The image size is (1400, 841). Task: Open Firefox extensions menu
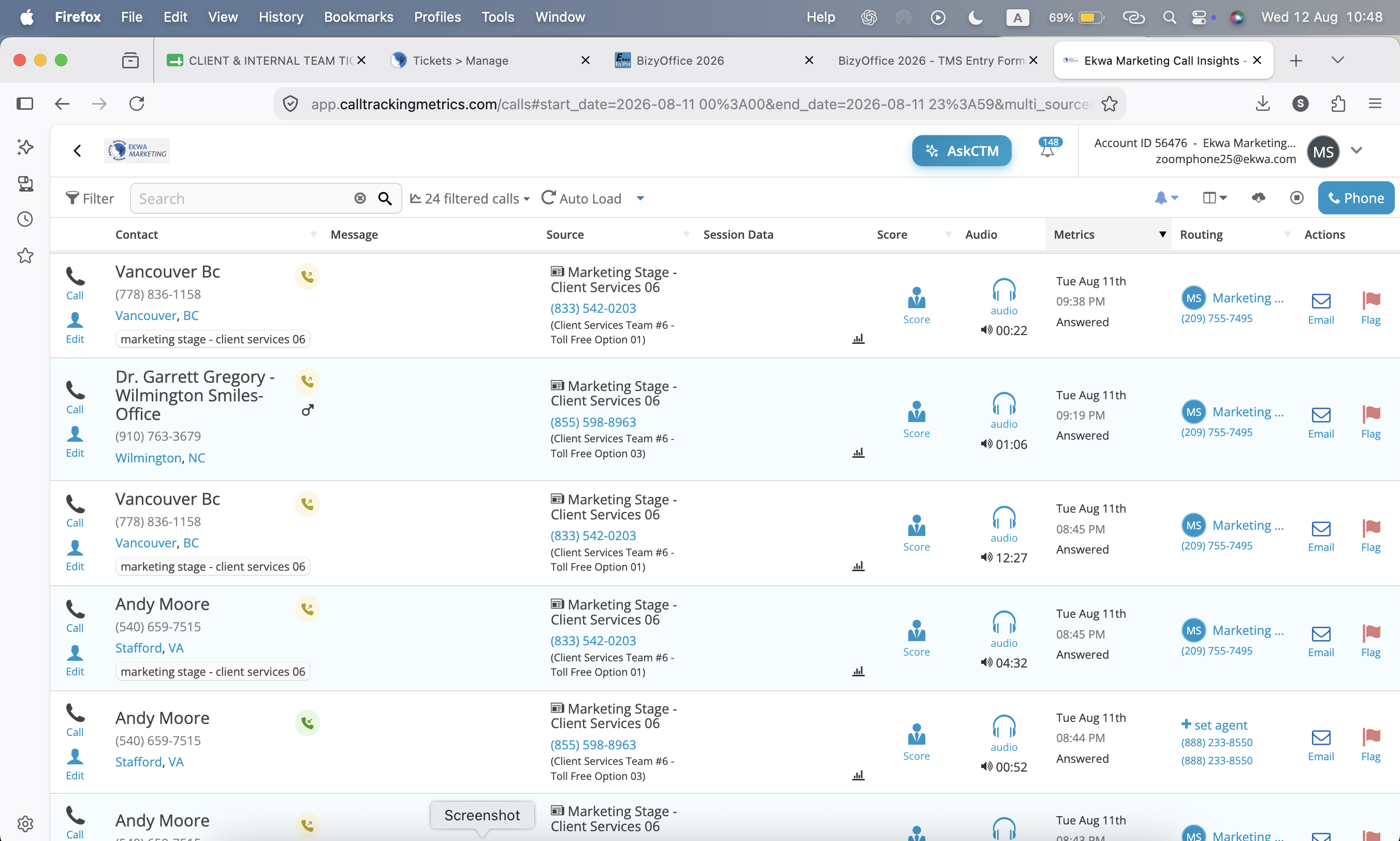1338,103
